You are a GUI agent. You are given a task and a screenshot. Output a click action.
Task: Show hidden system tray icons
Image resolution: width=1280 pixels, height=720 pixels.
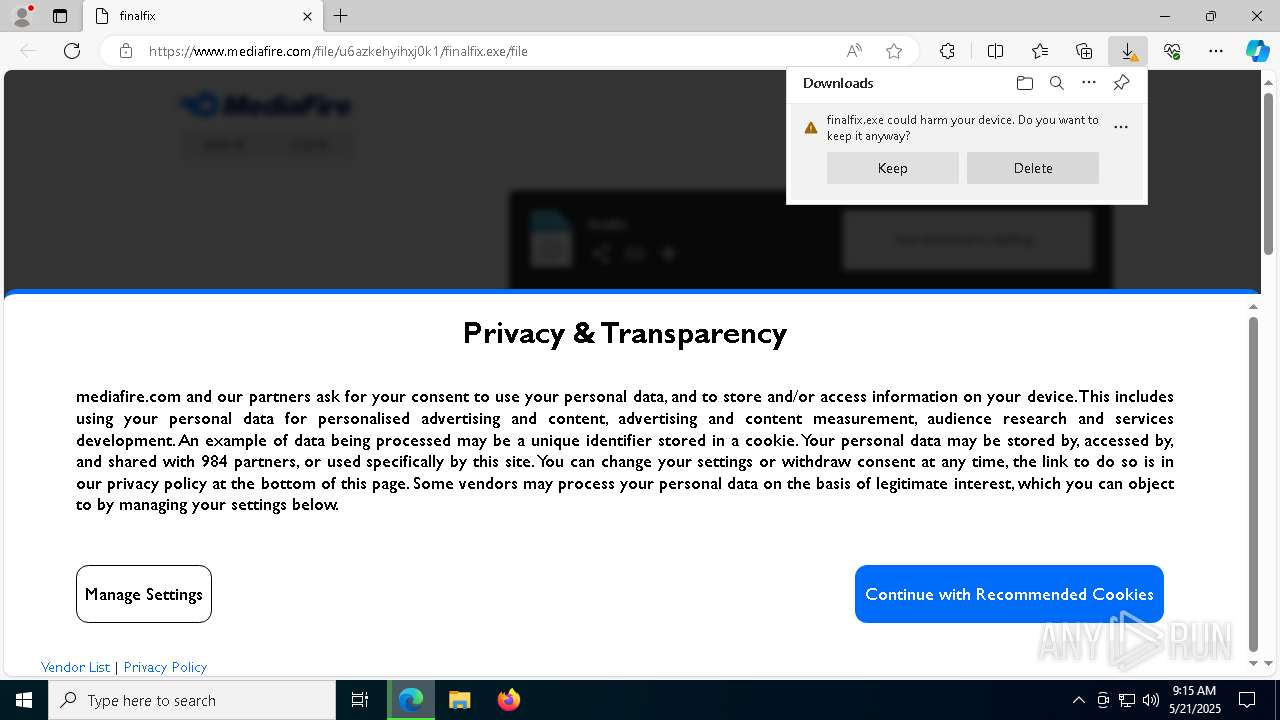point(1078,700)
